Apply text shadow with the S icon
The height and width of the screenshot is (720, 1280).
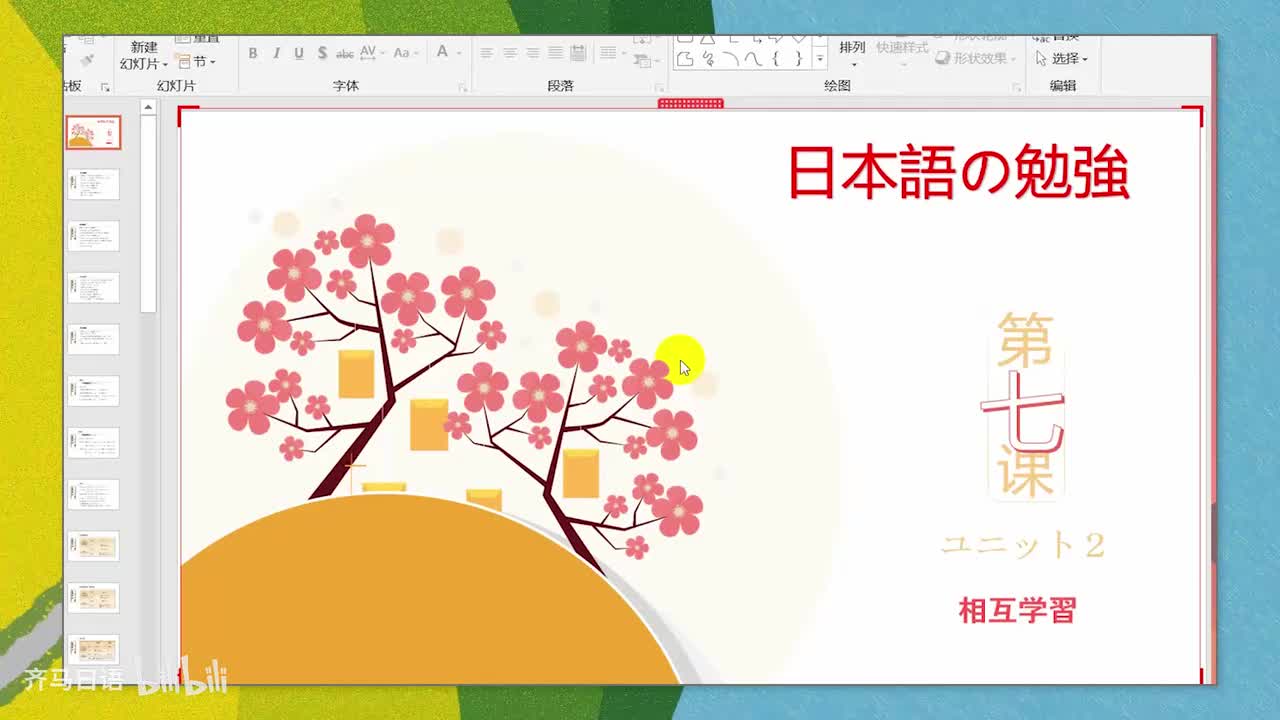point(321,53)
